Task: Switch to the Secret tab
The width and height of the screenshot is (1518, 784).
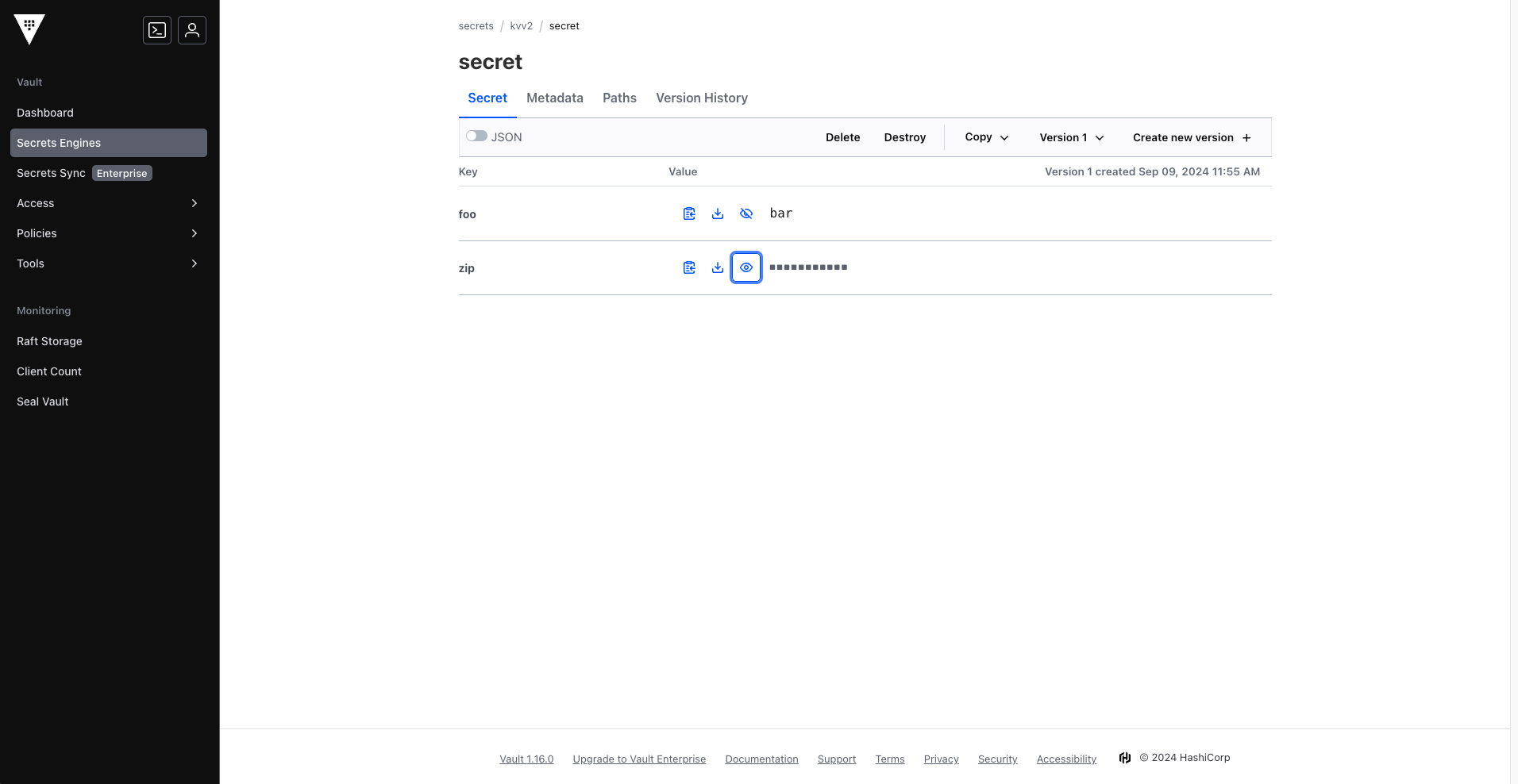Action: pyautogui.click(x=487, y=98)
